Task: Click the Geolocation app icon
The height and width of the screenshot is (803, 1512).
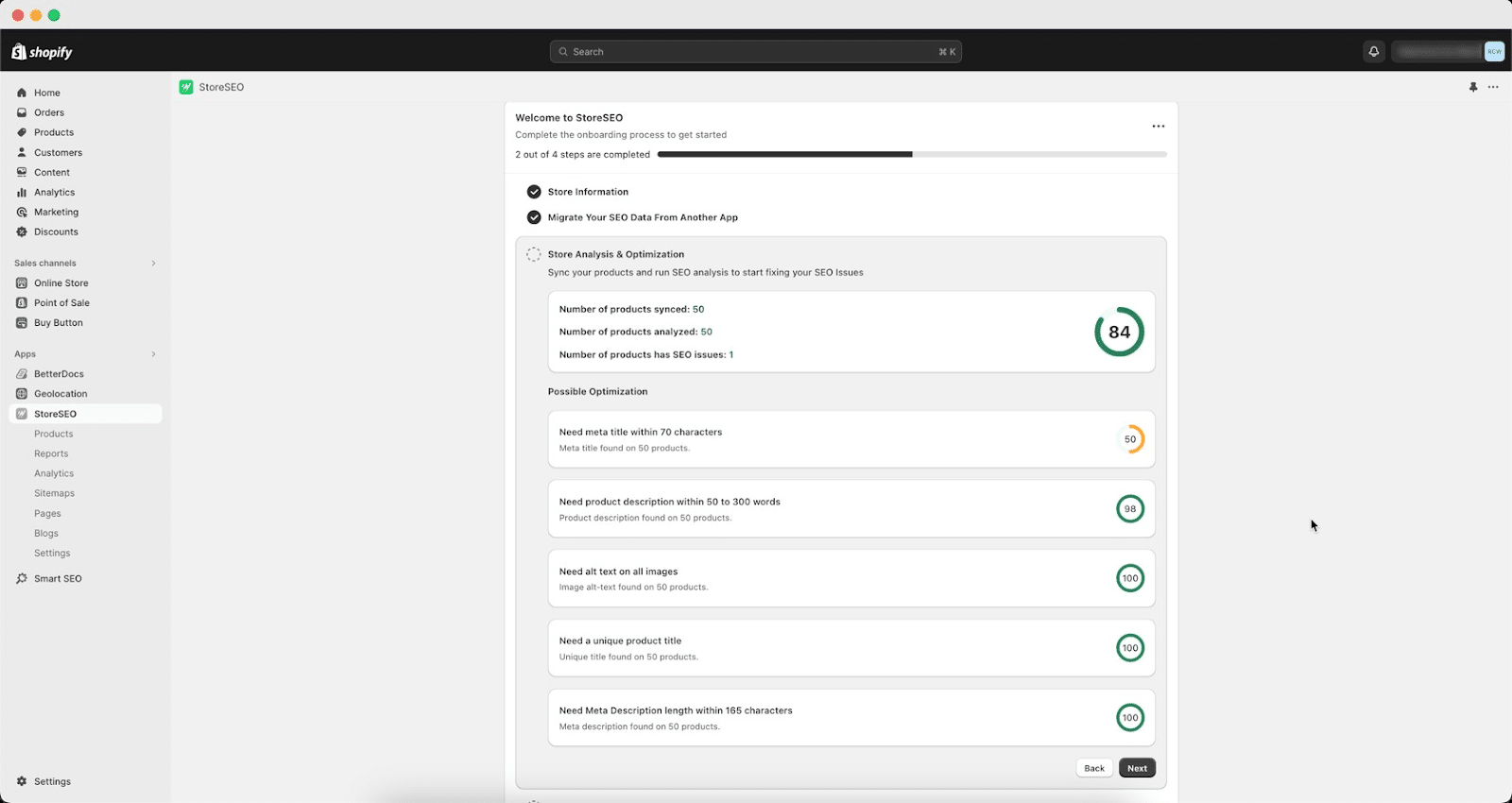Action: pos(22,393)
